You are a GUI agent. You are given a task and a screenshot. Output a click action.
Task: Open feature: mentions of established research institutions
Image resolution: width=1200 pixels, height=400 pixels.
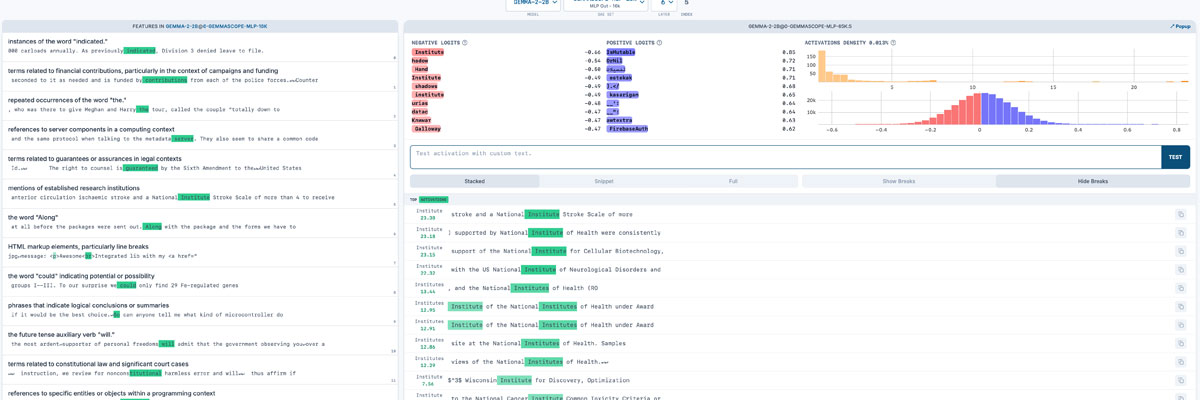200,193
